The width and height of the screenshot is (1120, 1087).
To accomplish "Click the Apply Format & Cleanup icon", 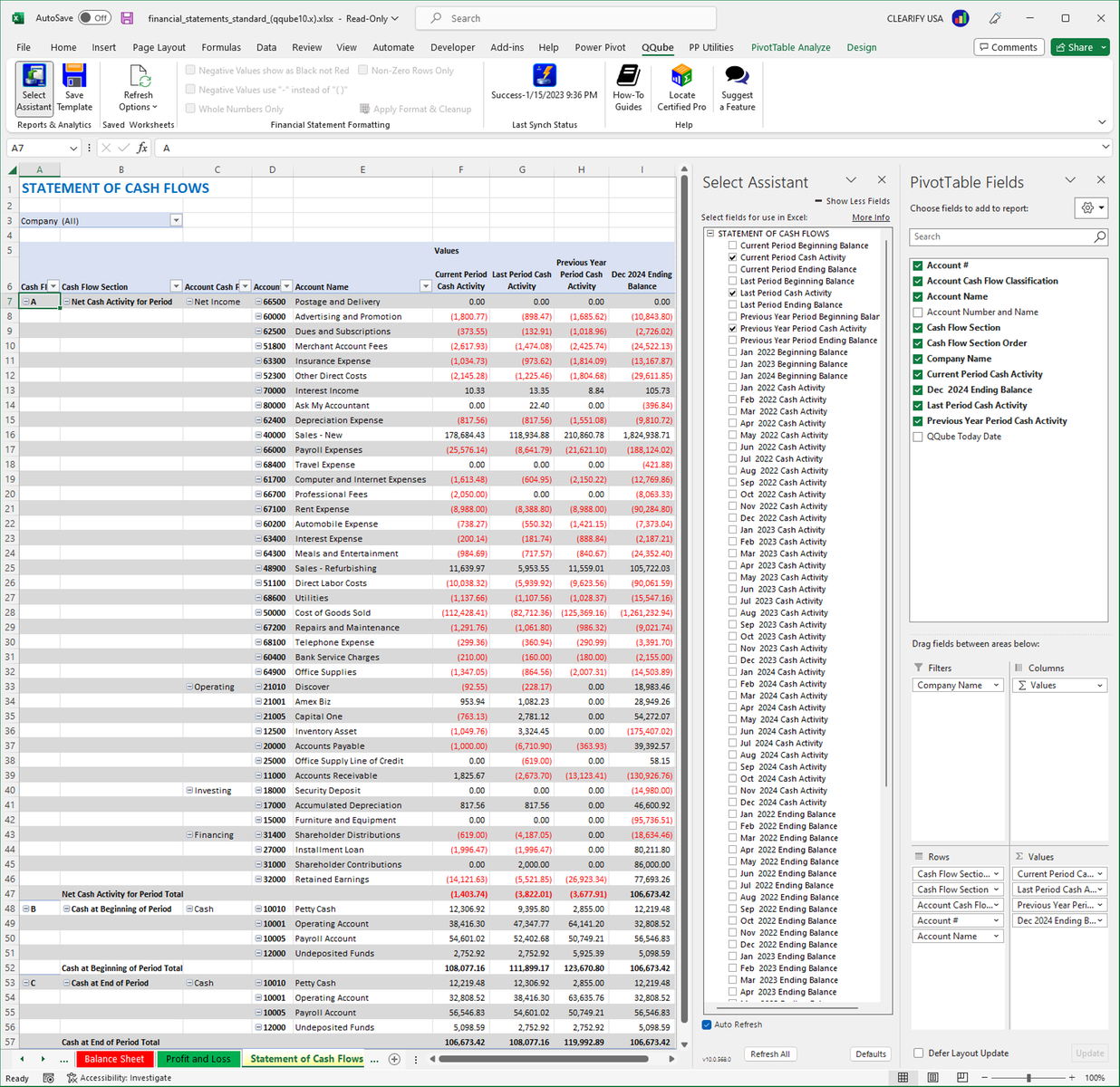I will pos(365,109).
